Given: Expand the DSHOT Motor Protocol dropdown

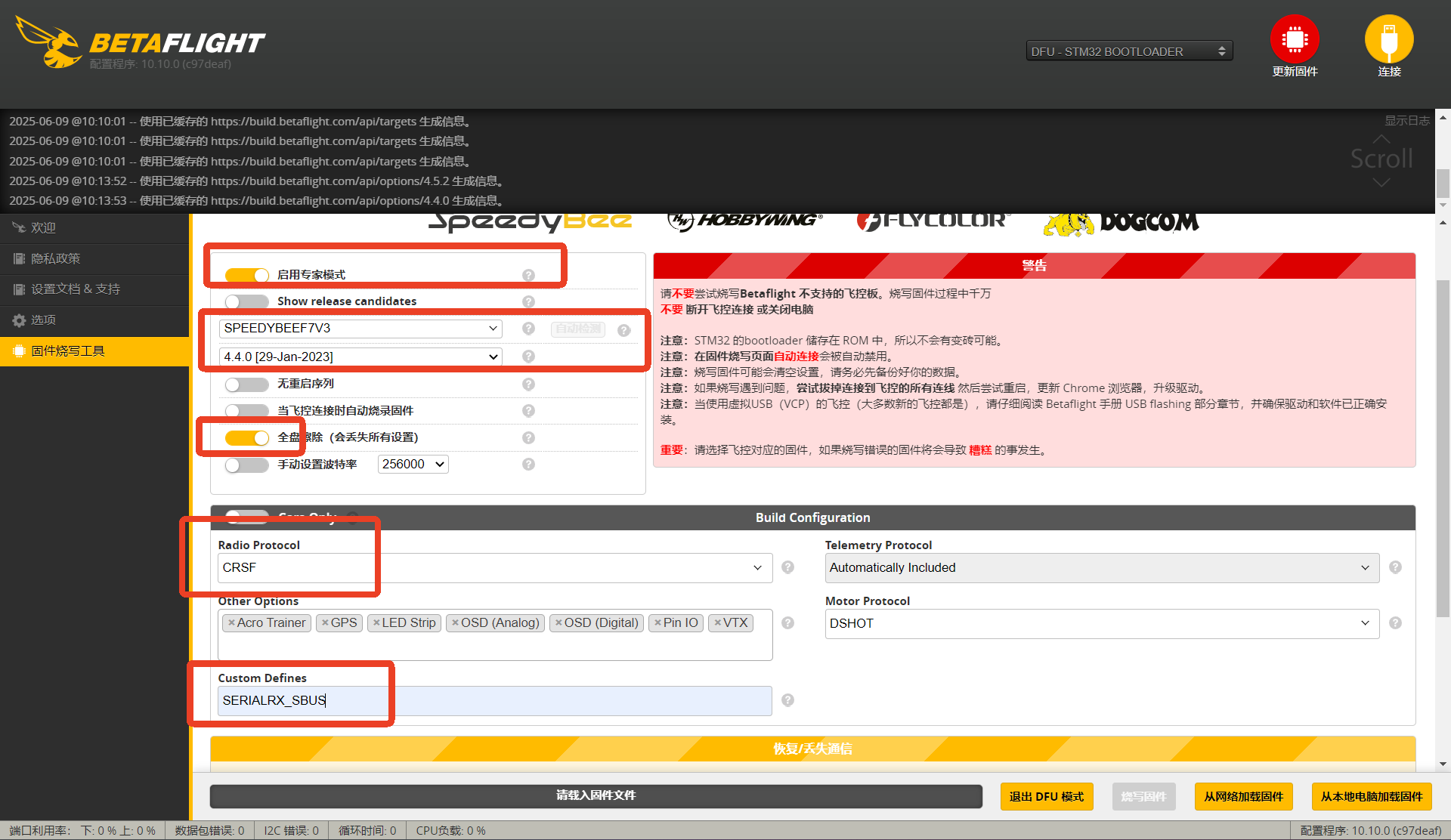Looking at the screenshot, I should click(x=1101, y=623).
